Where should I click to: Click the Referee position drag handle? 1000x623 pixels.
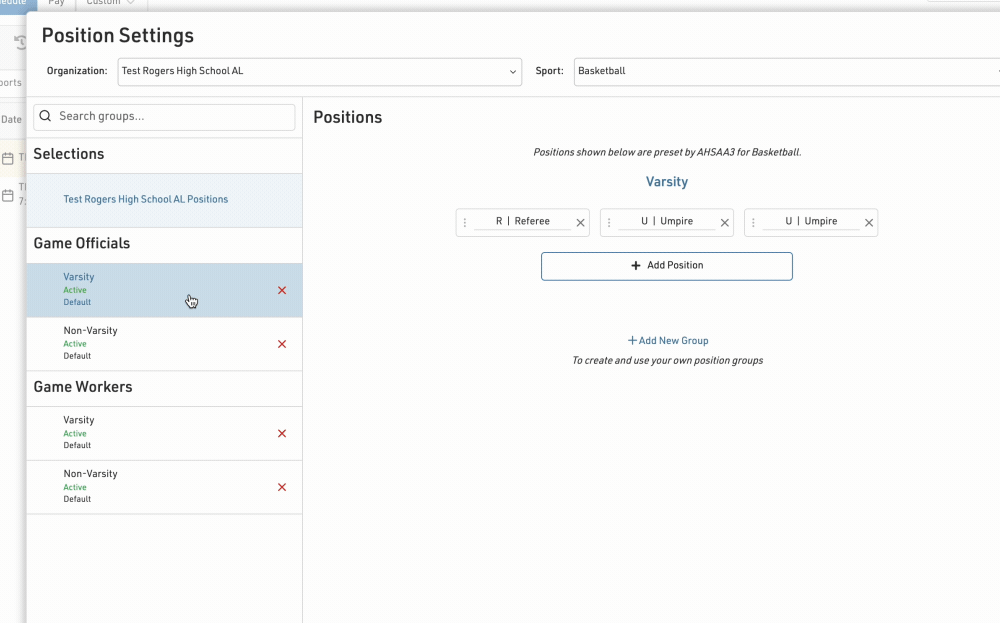[465, 223]
